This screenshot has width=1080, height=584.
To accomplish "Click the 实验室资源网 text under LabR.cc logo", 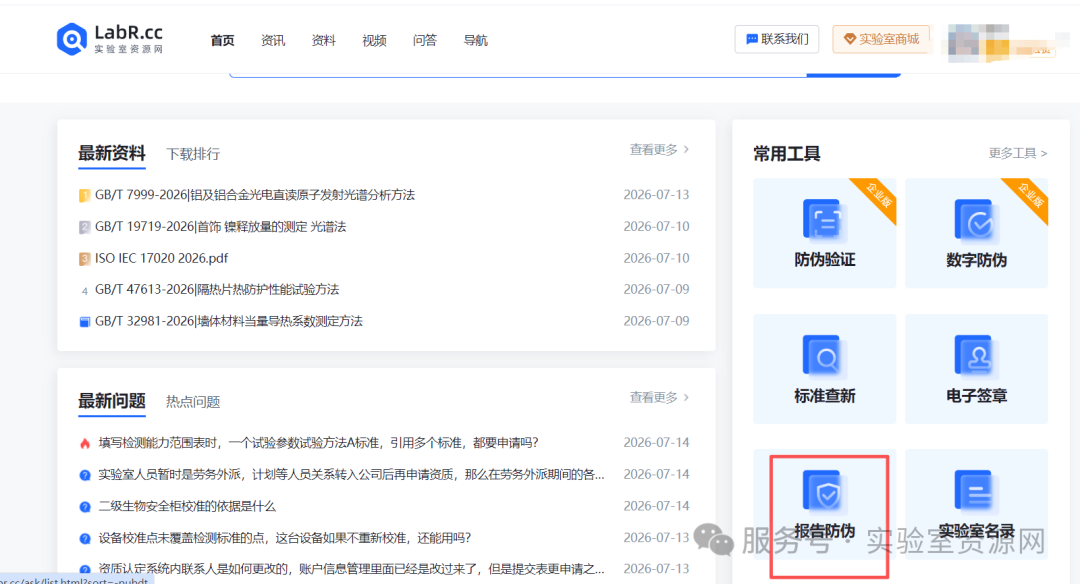I will click(x=129, y=49).
